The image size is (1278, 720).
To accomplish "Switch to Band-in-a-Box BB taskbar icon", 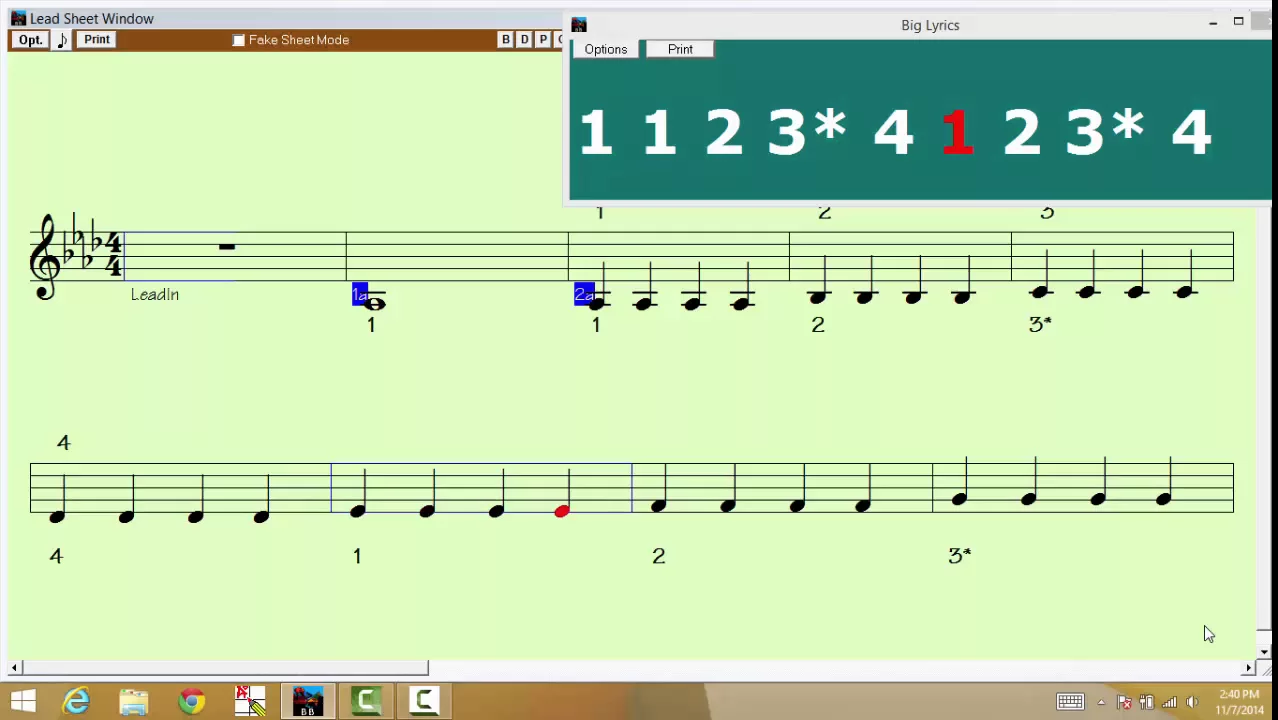I will (308, 701).
